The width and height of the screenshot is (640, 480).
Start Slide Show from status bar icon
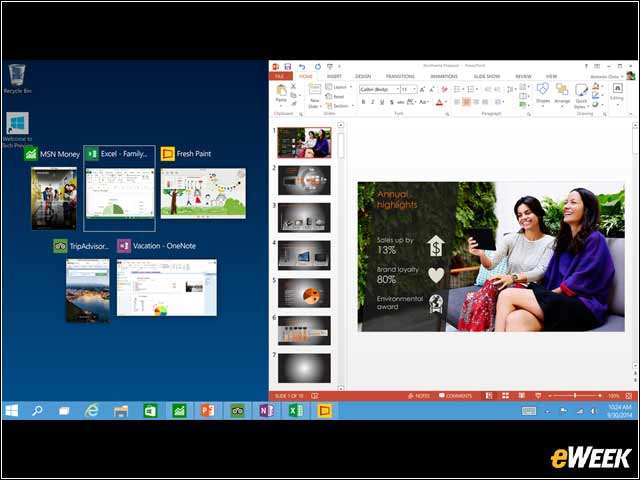point(538,396)
